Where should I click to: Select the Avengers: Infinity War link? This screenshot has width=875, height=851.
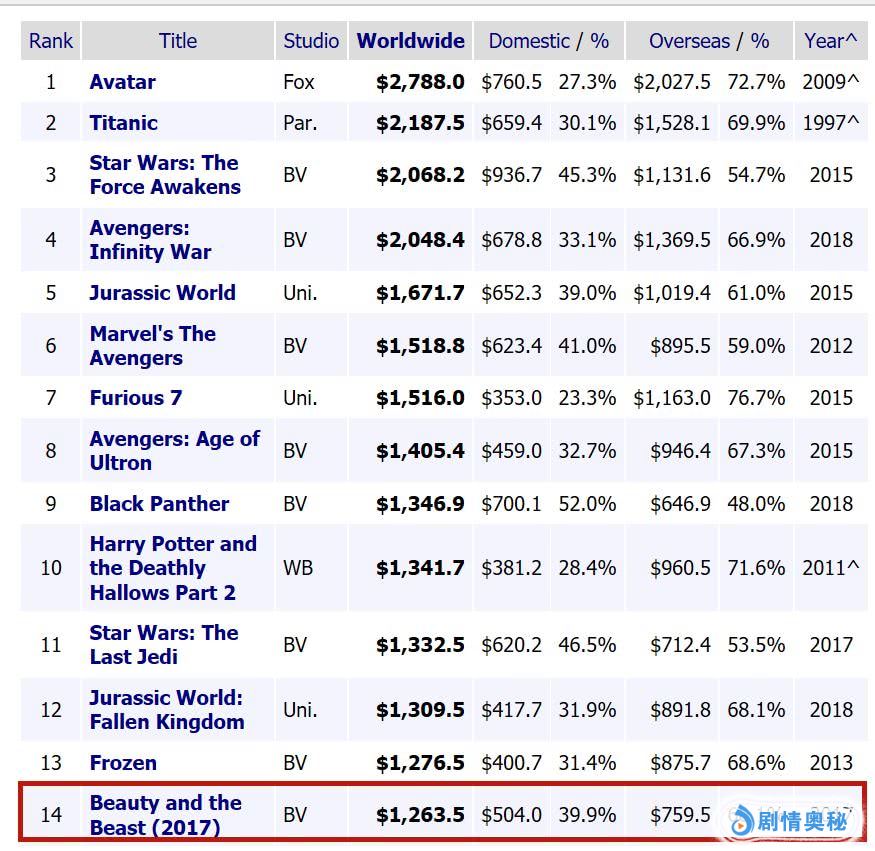click(150, 240)
